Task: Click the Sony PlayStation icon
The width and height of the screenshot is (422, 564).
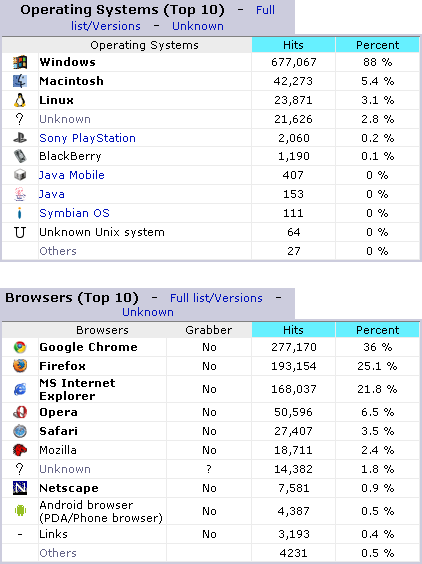Action: click(x=20, y=138)
